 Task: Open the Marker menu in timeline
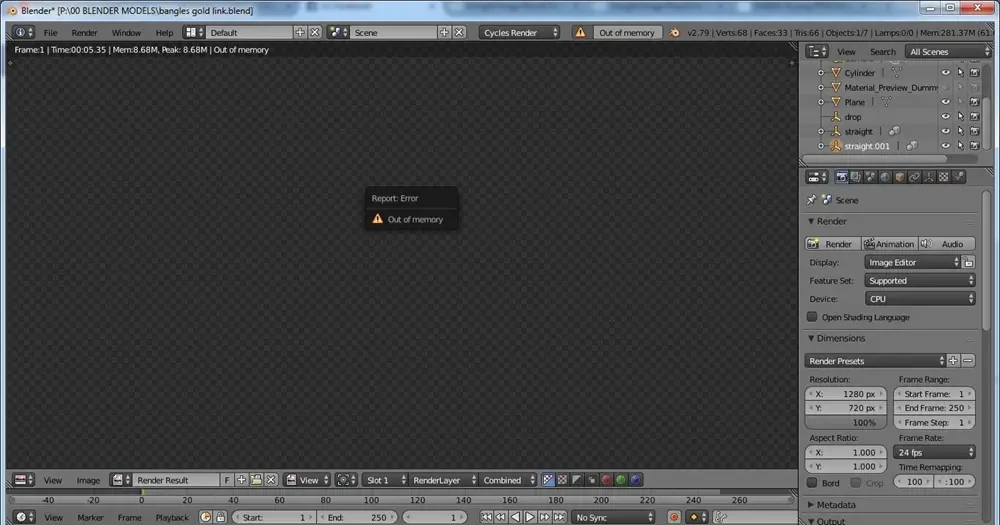pyautogui.click(x=90, y=517)
